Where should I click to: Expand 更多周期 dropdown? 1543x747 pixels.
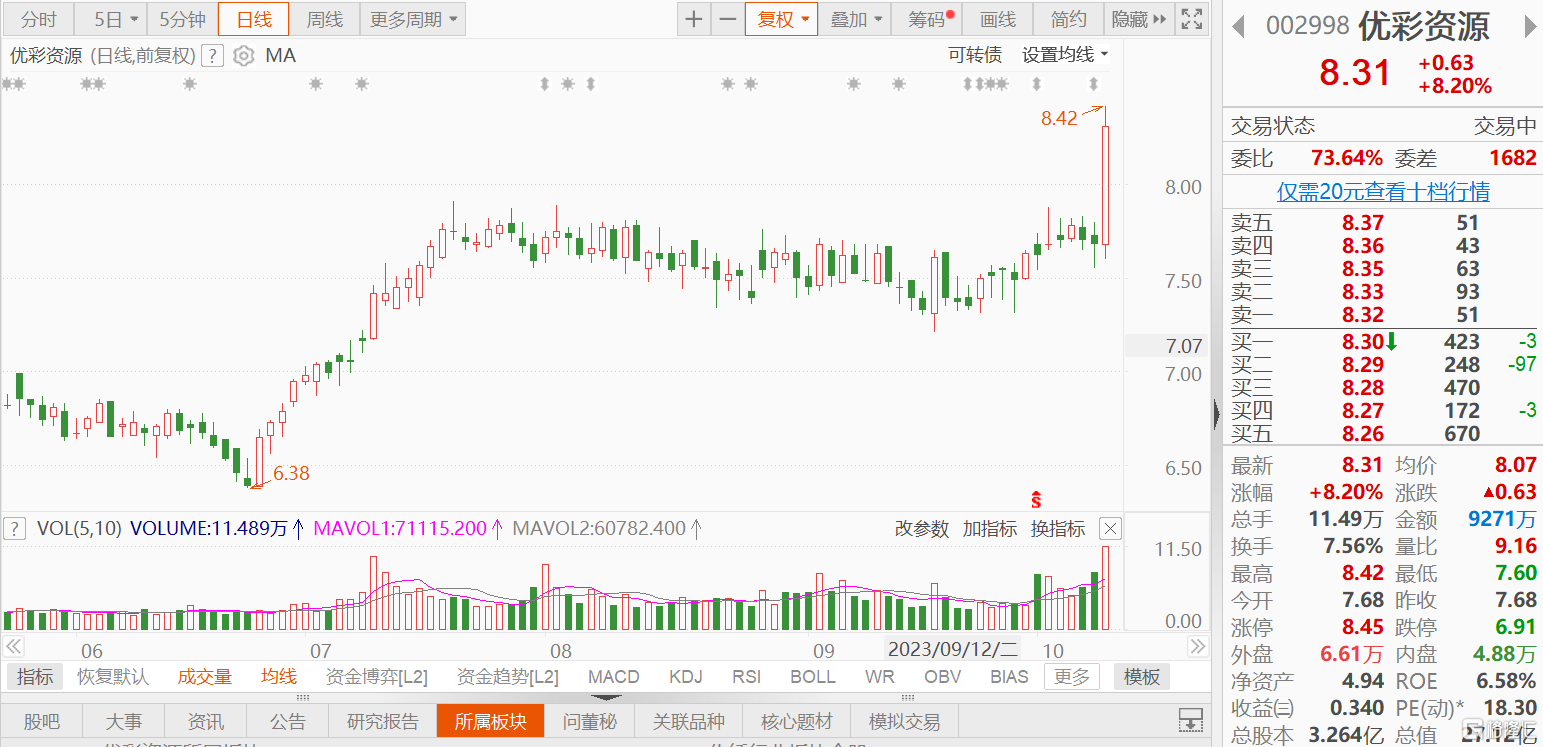click(413, 19)
